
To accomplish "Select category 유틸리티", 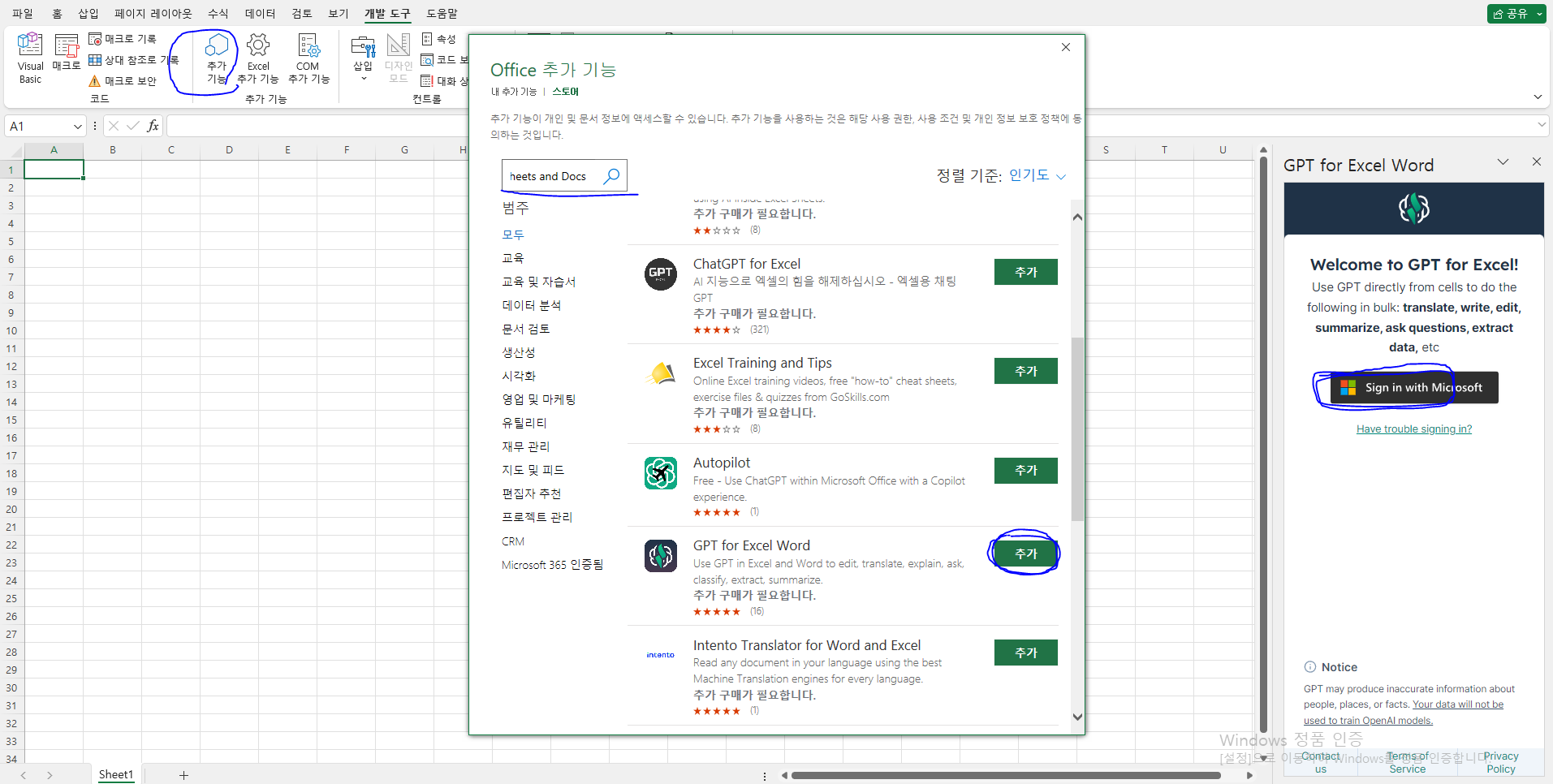I will coord(524,423).
